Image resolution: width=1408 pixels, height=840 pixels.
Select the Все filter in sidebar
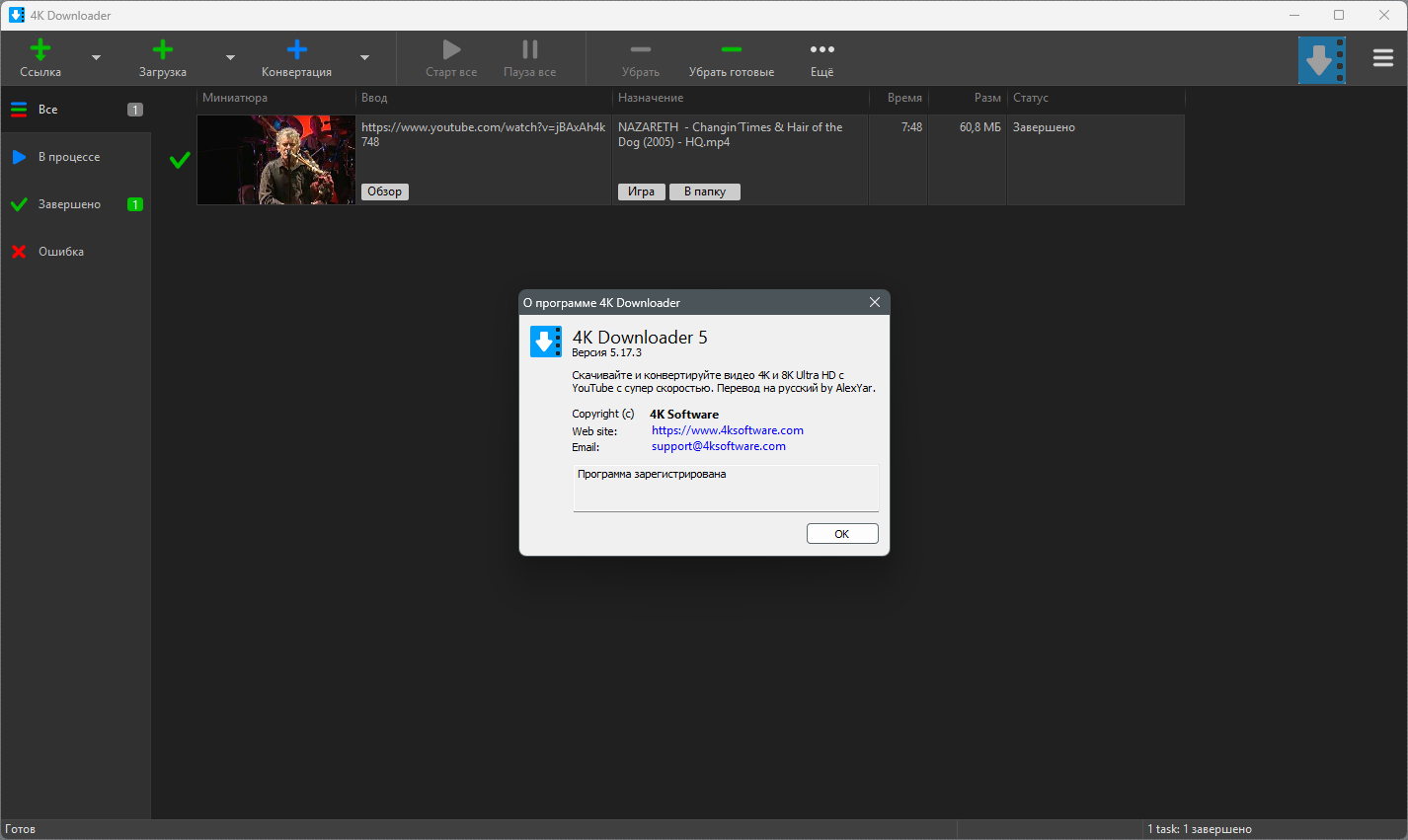pos(76,110)
